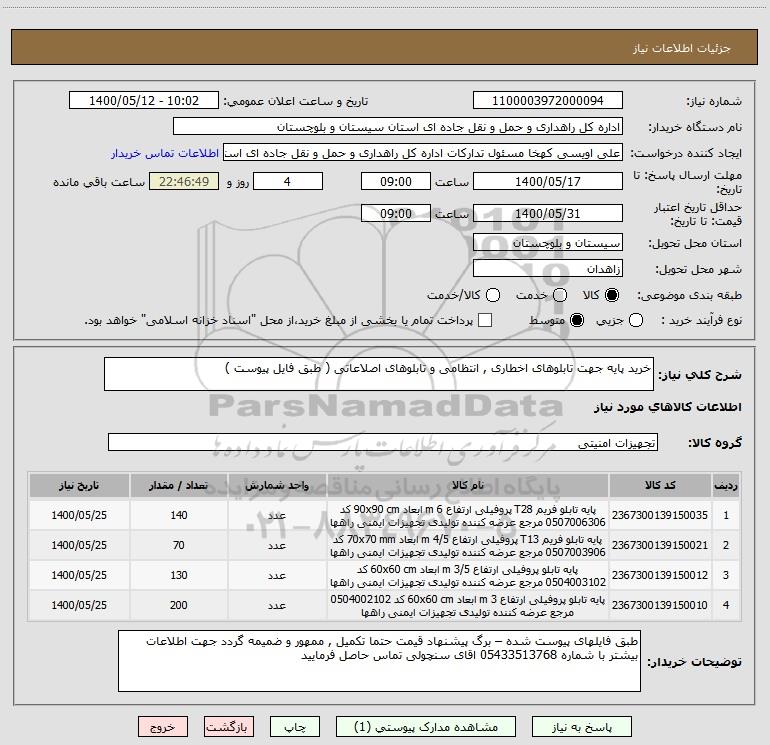Screen dimensions: 770x745
Task: Click the 'تعداد / مقدار' column header
Action: [179, 485]
